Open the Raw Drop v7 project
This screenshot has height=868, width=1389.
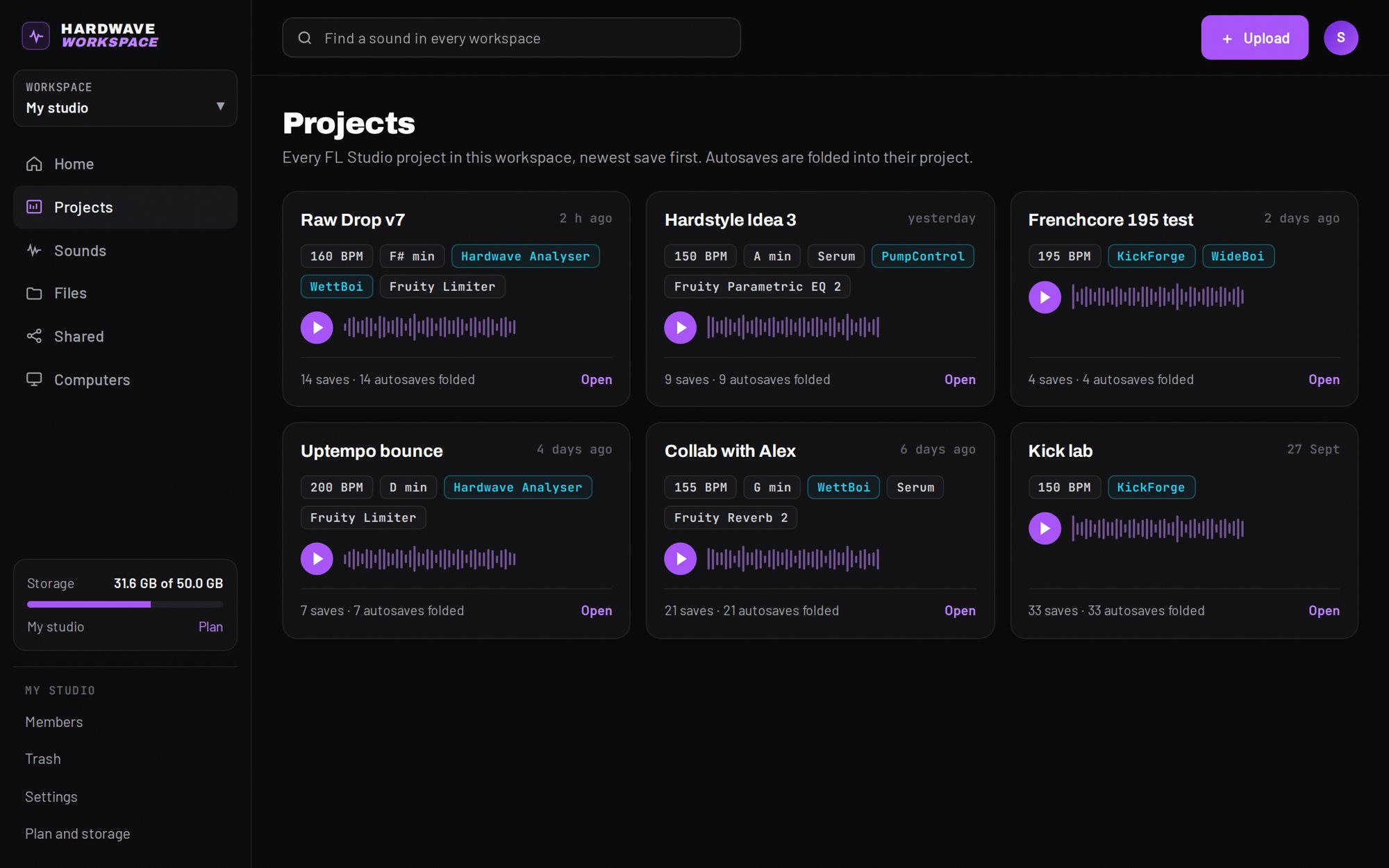click(x=597, y=379)
